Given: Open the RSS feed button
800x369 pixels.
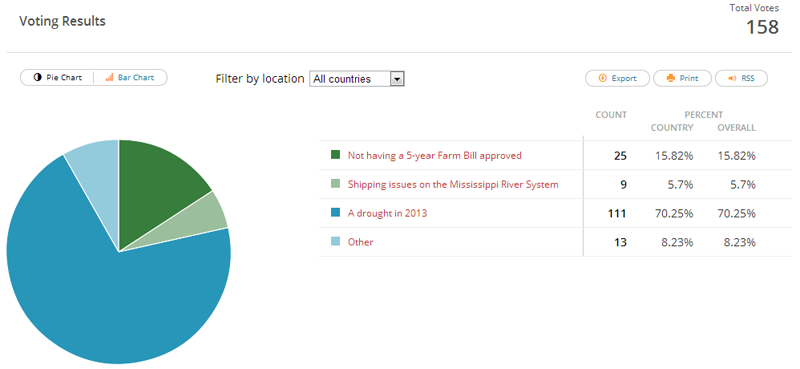Looking at the screenshot, I should (741, 79).
